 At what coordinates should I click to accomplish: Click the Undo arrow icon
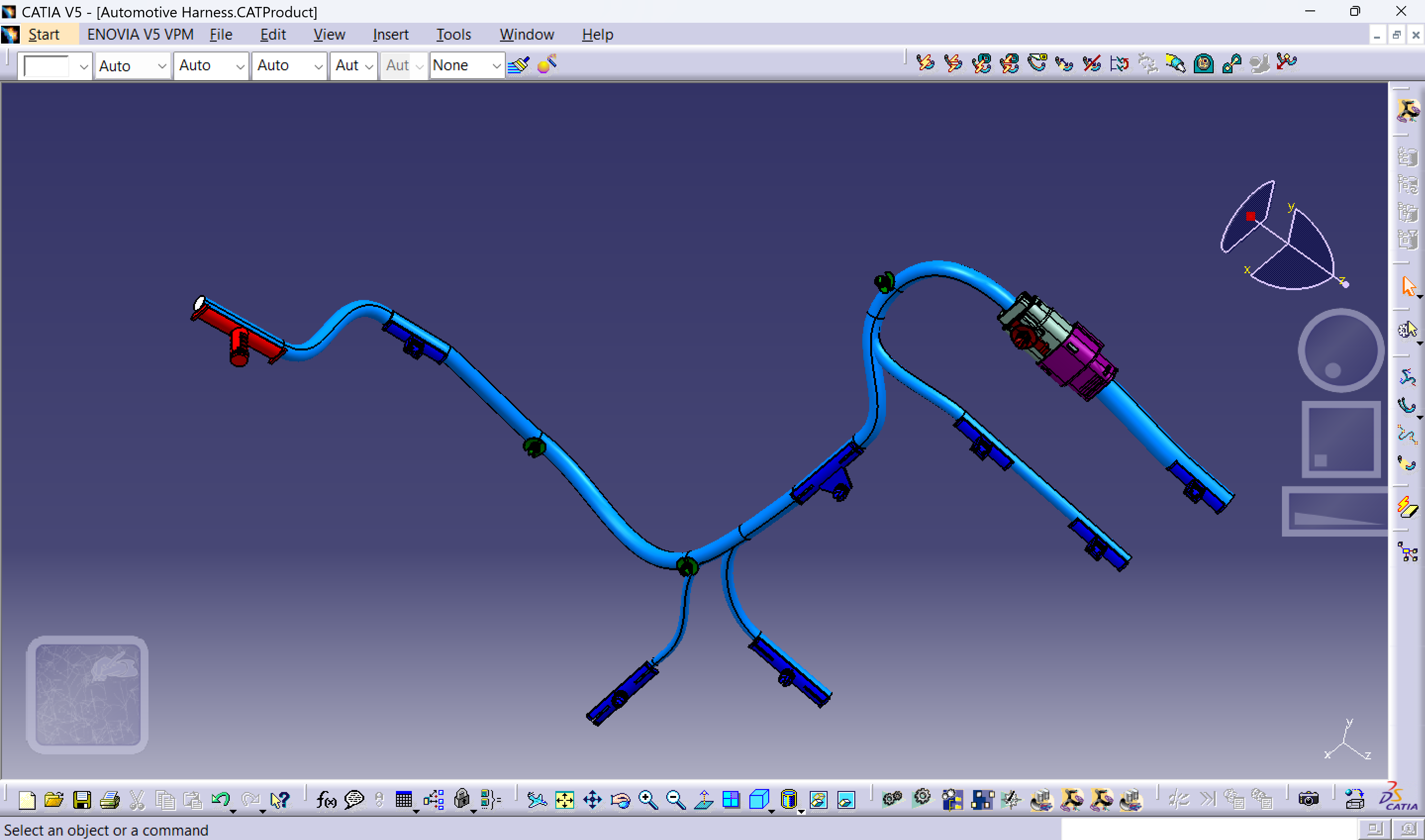click(220, 800)
